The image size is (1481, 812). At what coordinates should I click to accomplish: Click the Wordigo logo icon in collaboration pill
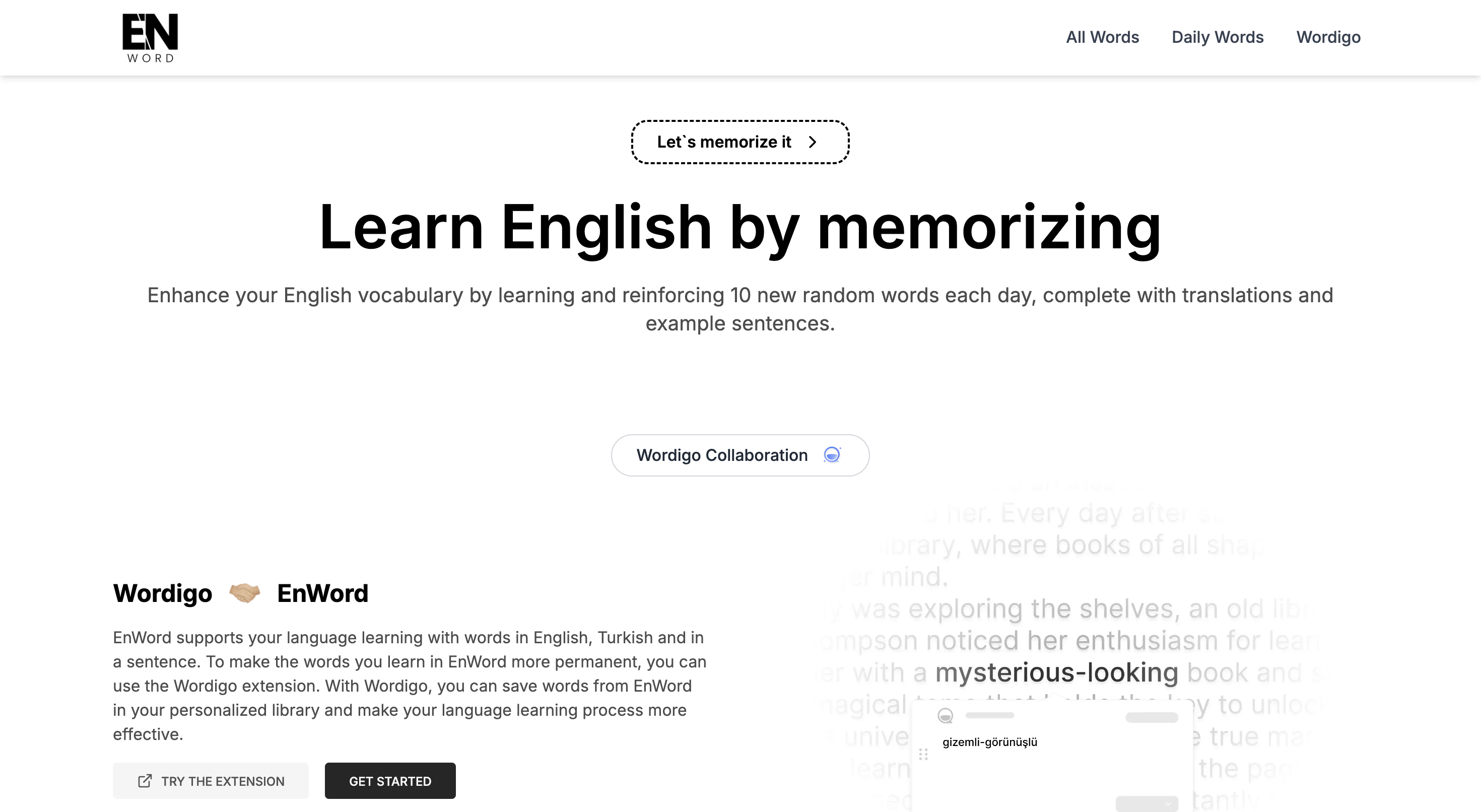click(832, 454)
